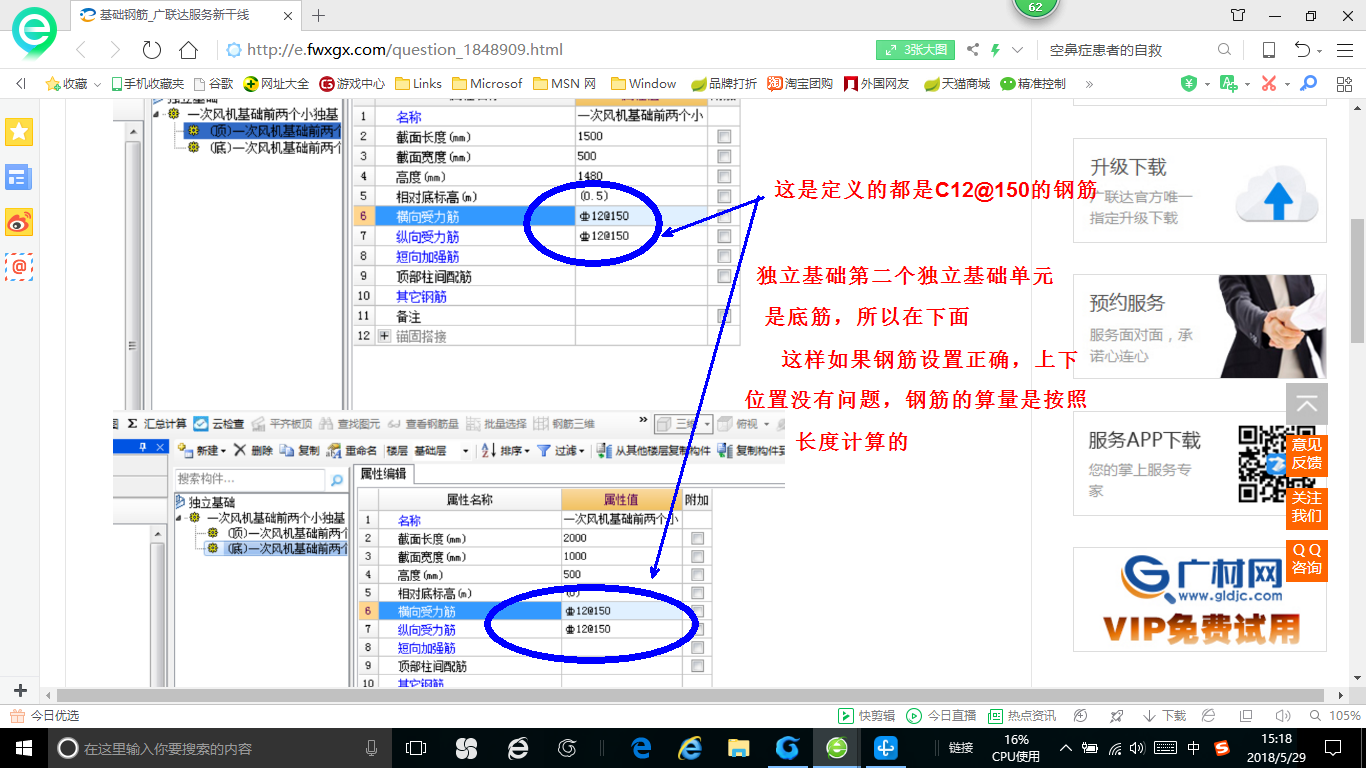Click the 关注我们 orange button
Image resolution: width=1366 pixels, height=768 pixels.
coord(1306,507)
